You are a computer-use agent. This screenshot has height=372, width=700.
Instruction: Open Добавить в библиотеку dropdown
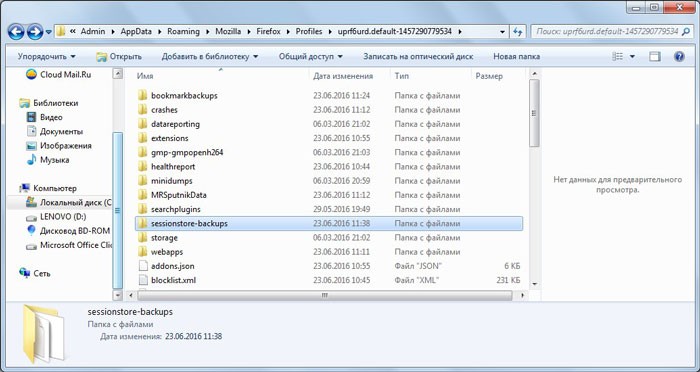[x=210, y=57]
